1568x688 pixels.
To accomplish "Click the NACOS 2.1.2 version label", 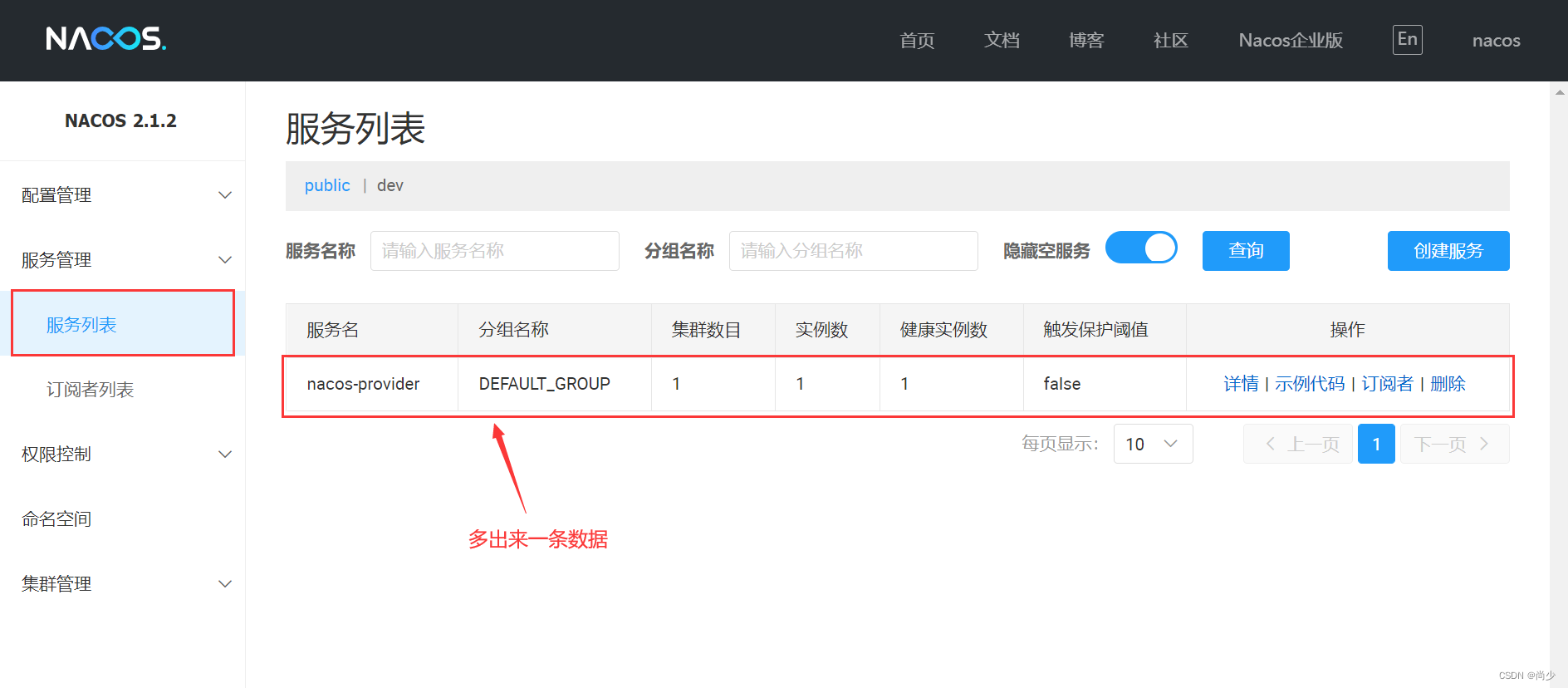I will click(121, 121).
